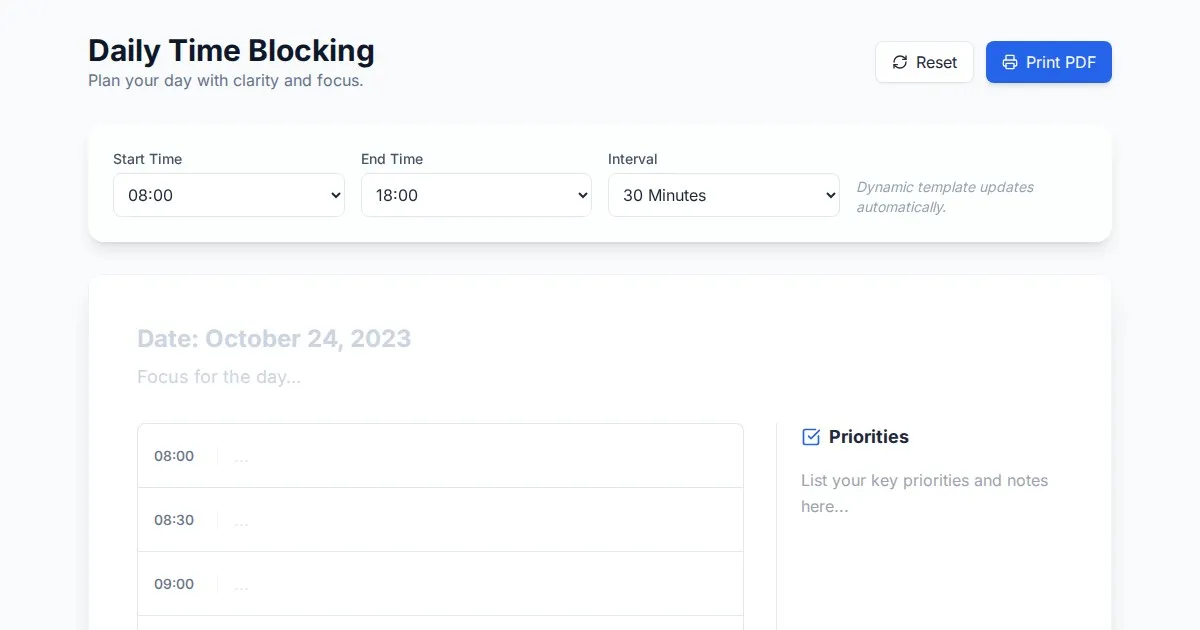This screenshot has width=1200, height=630.
Task: Click the Daily Time Blocking title
Action: pyautogui.click(x=231, y=50)
